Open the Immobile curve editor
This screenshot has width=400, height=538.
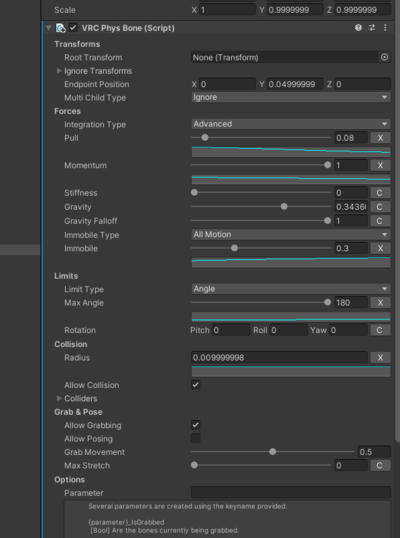tap(291, 262)
